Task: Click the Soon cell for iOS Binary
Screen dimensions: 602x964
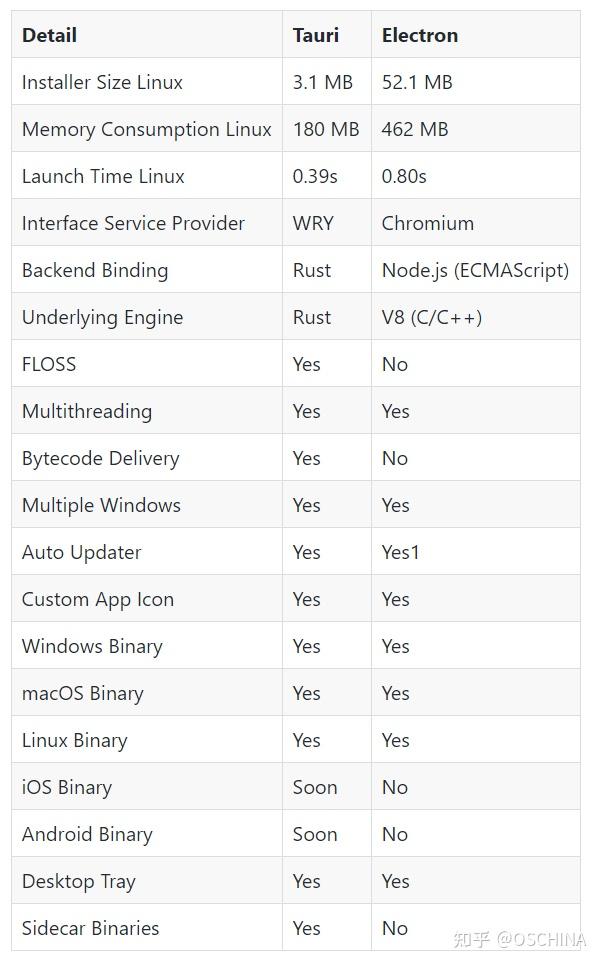Action: (315, 787)
